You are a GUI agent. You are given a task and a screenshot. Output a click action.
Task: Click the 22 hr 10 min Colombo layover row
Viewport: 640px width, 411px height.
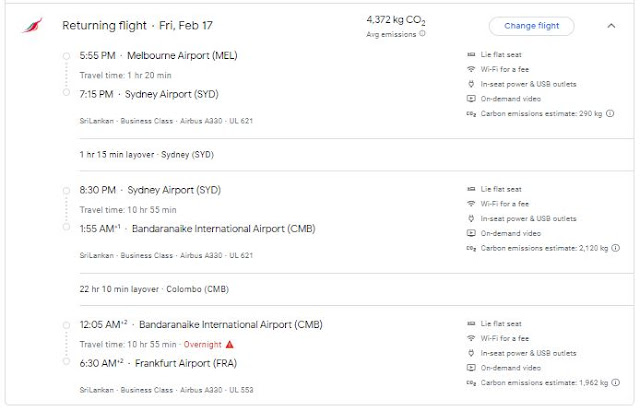(148, 290)
